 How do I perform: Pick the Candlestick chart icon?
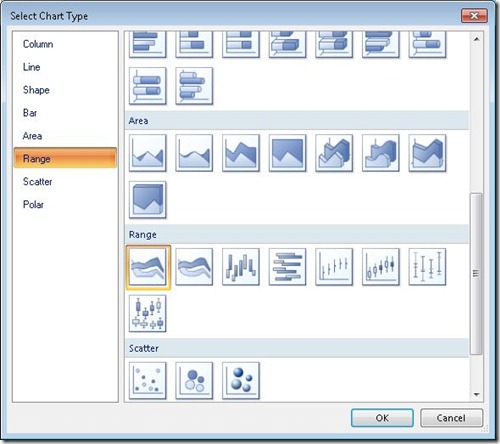[381, 267]
